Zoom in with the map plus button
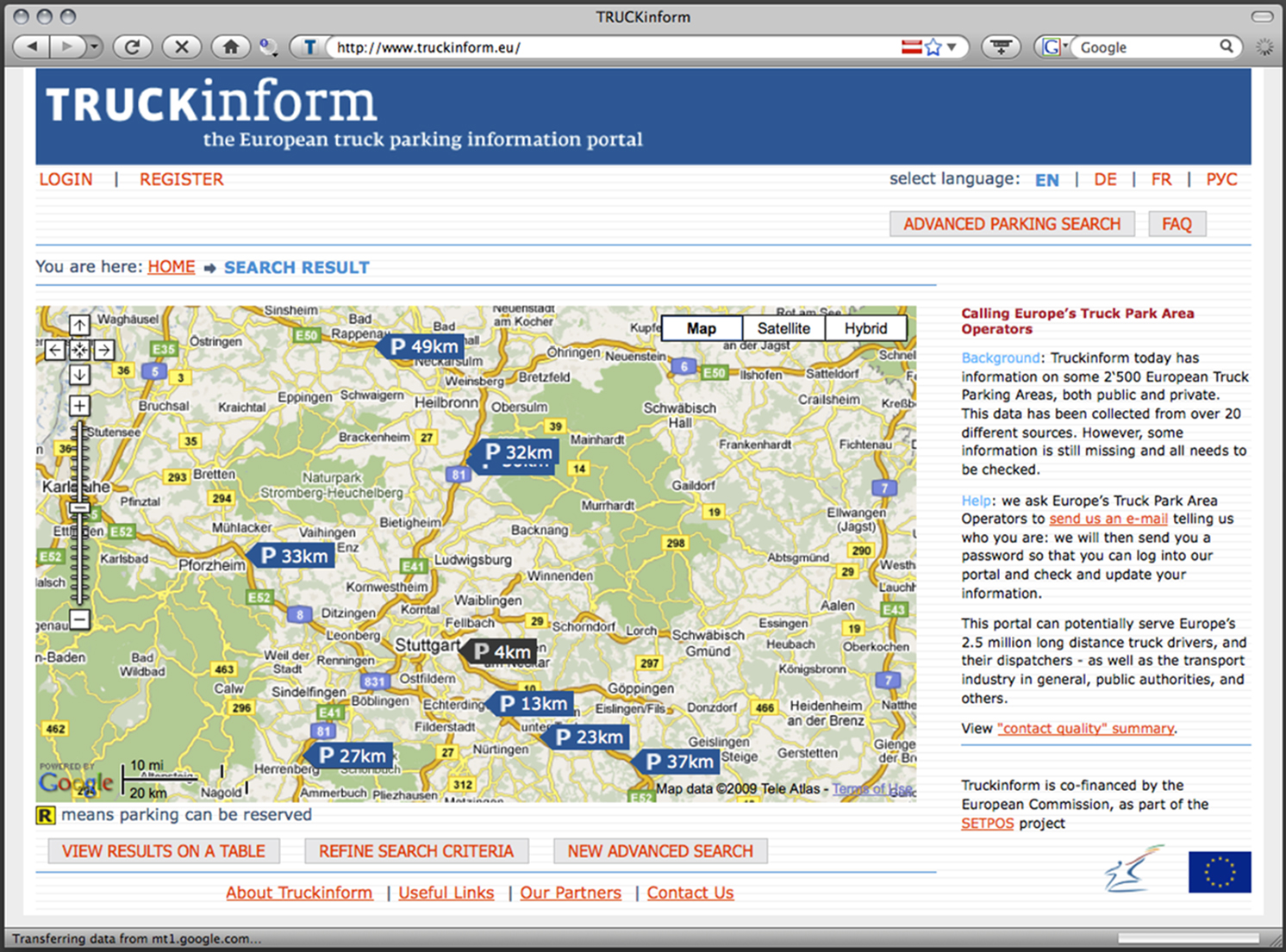 79,406
